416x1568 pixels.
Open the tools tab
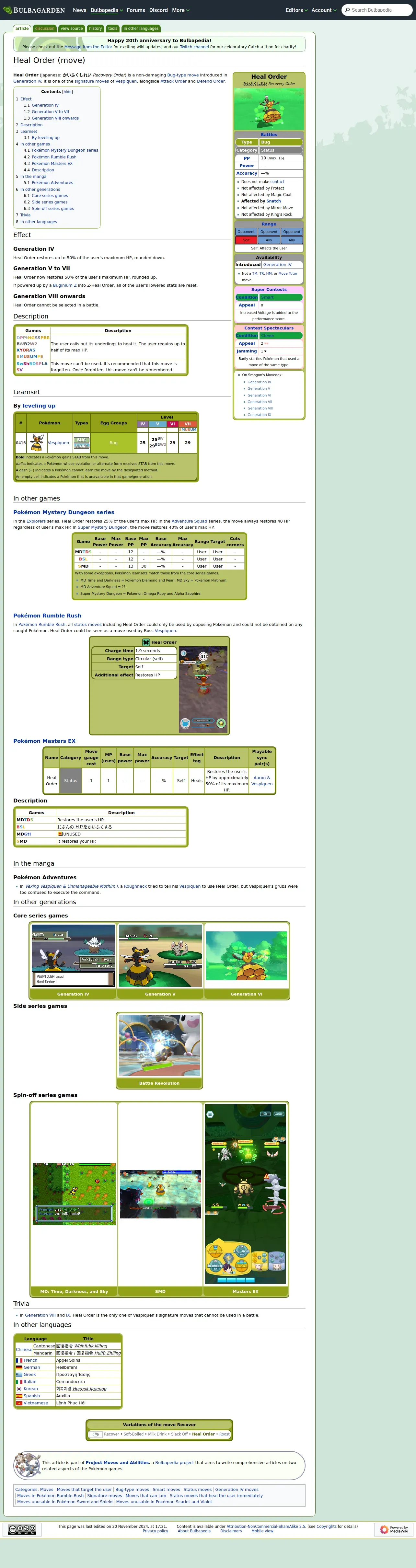click(x=113, y=29)
